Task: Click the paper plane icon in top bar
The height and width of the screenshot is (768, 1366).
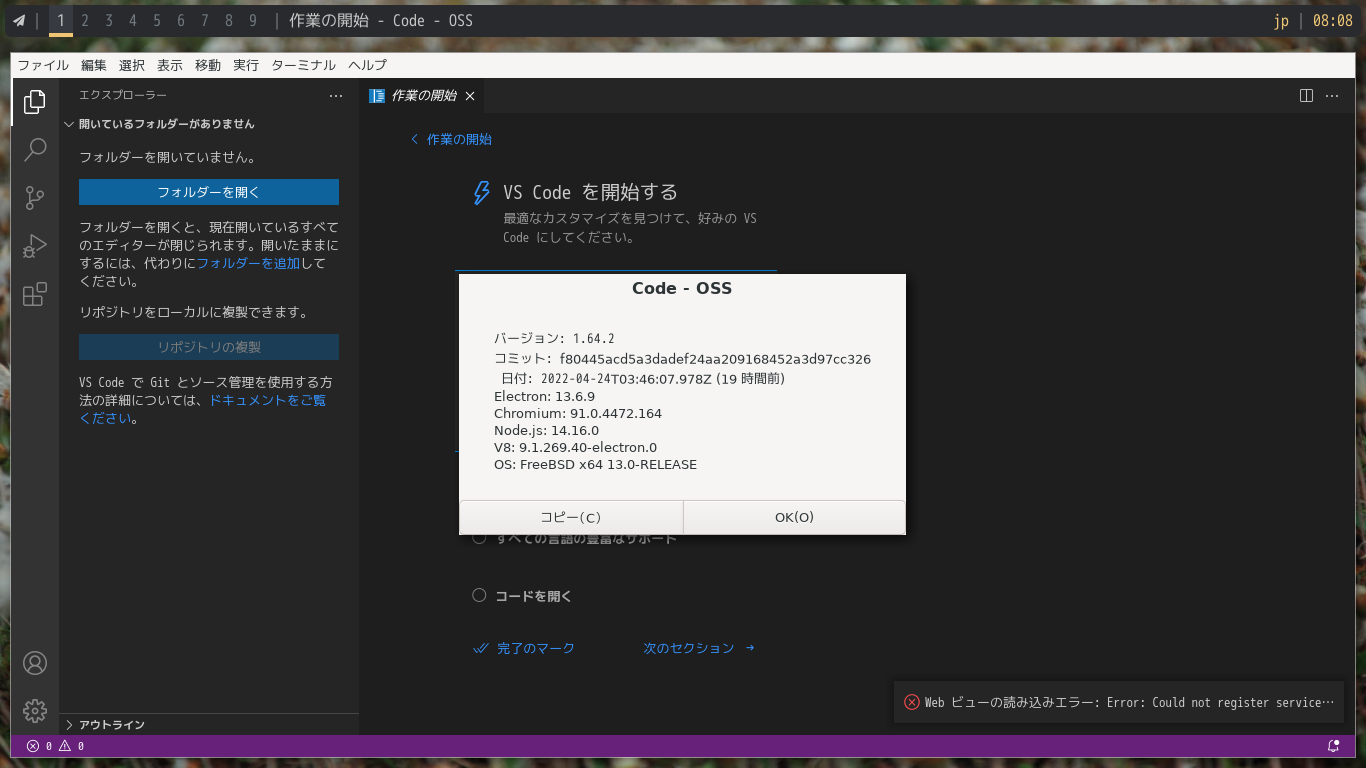Action: [19, 20]
